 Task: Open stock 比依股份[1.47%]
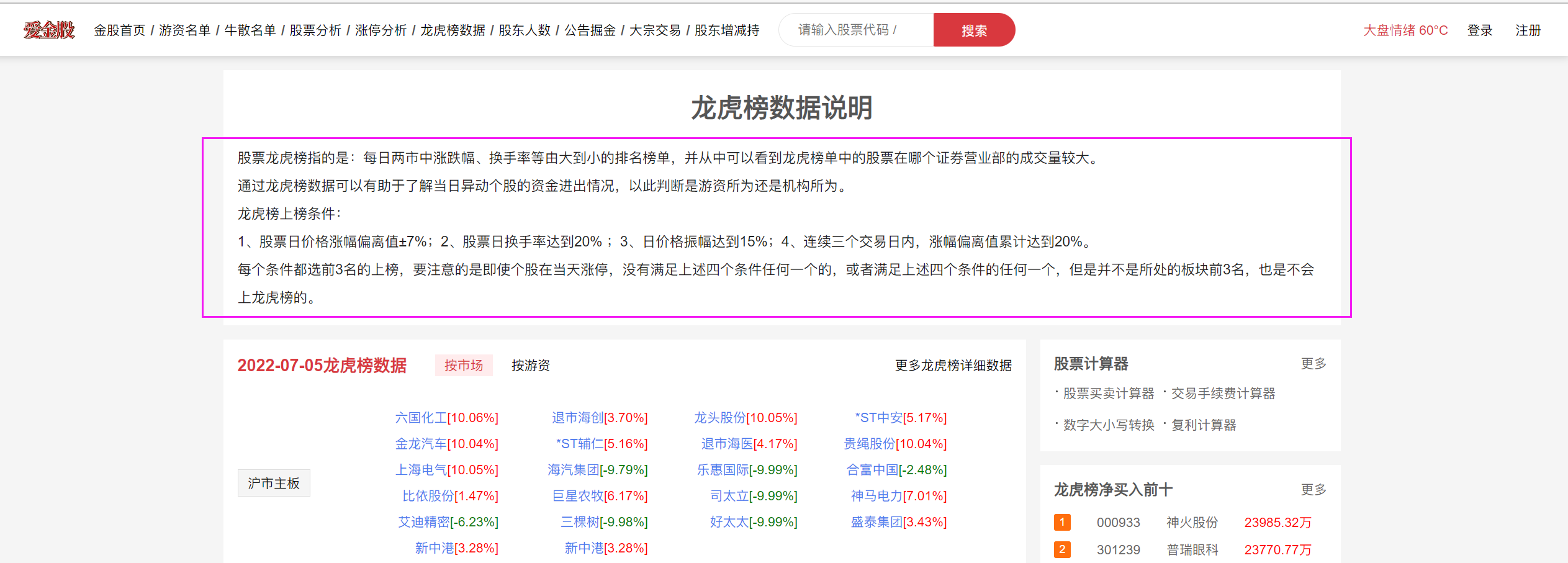451,496
